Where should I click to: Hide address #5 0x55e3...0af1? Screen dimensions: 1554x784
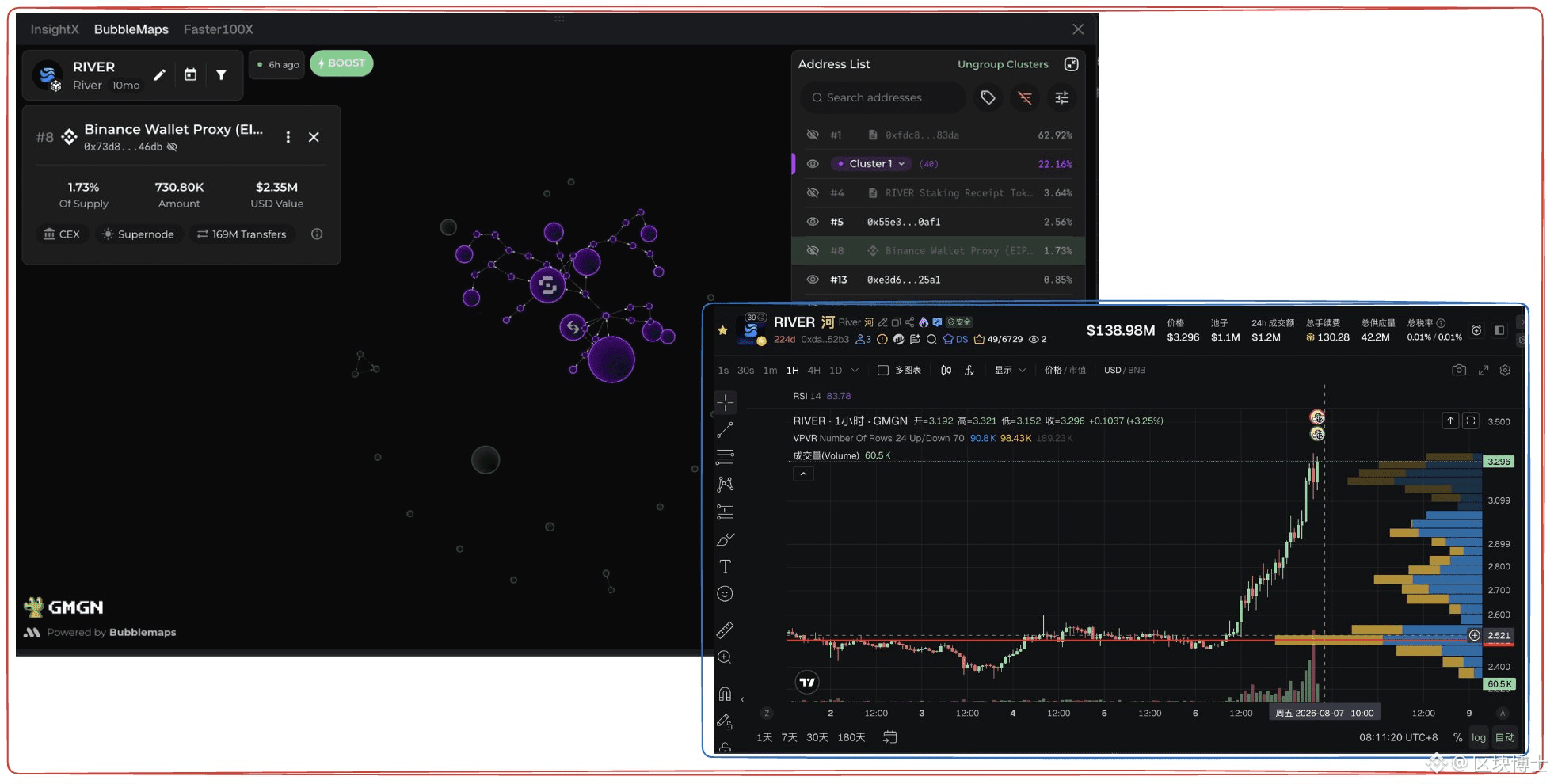[813, 222]
